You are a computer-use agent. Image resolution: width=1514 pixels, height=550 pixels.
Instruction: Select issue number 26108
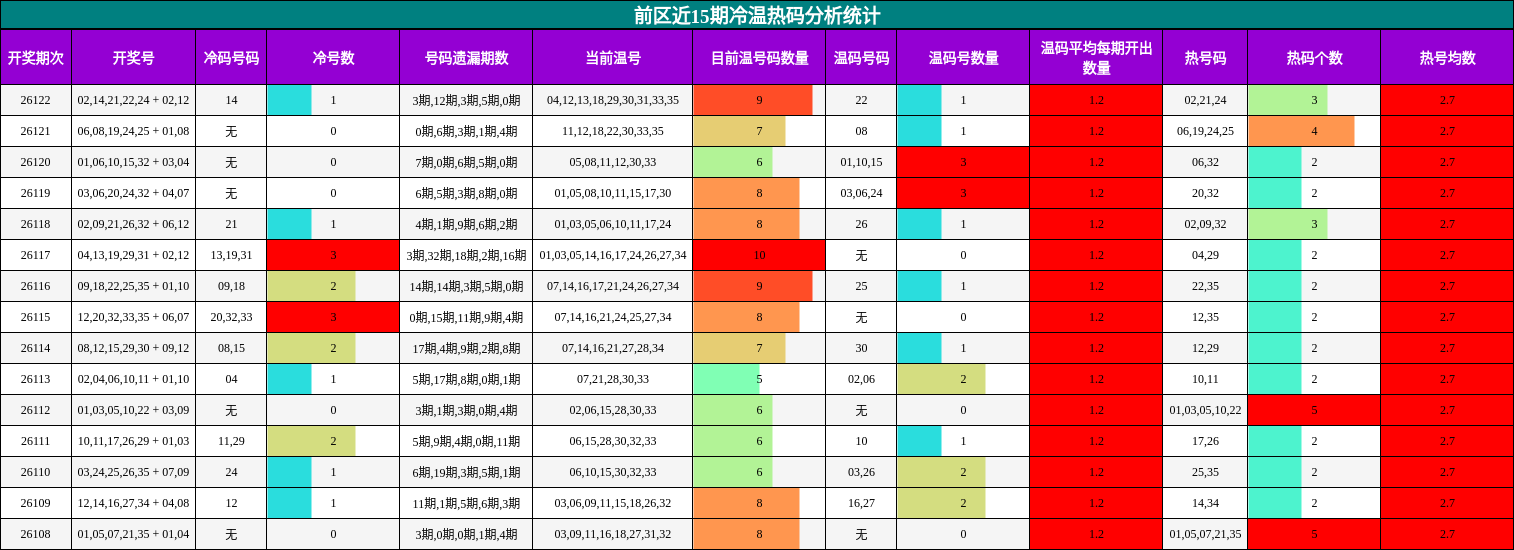pos(36,534)
